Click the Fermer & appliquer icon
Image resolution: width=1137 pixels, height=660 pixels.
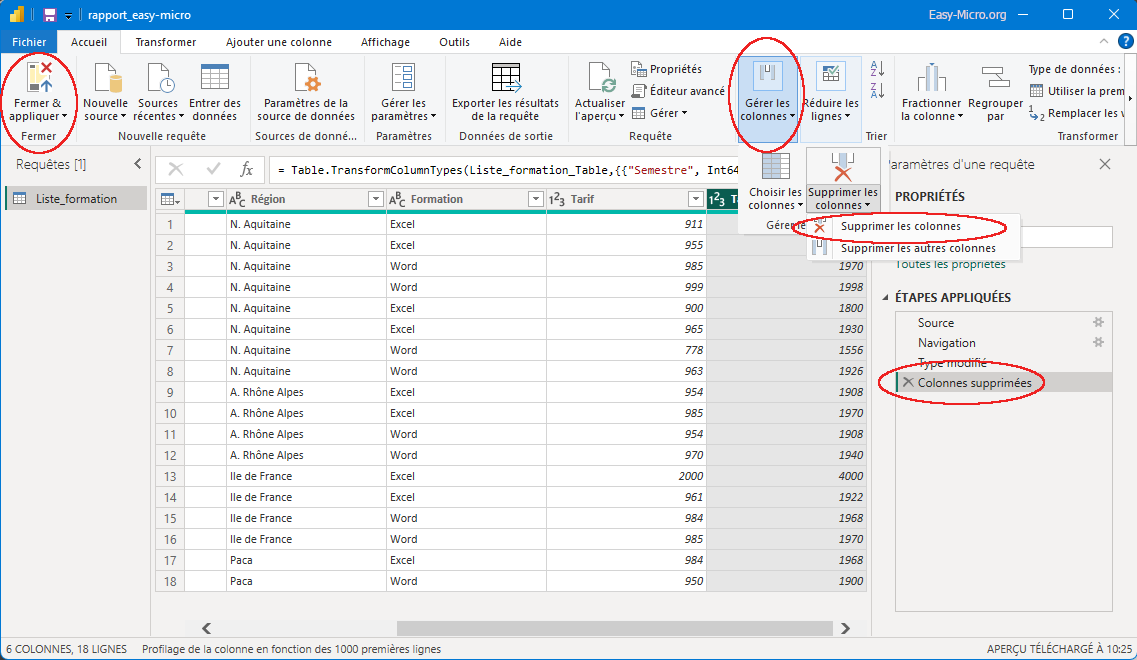(40, 78)
